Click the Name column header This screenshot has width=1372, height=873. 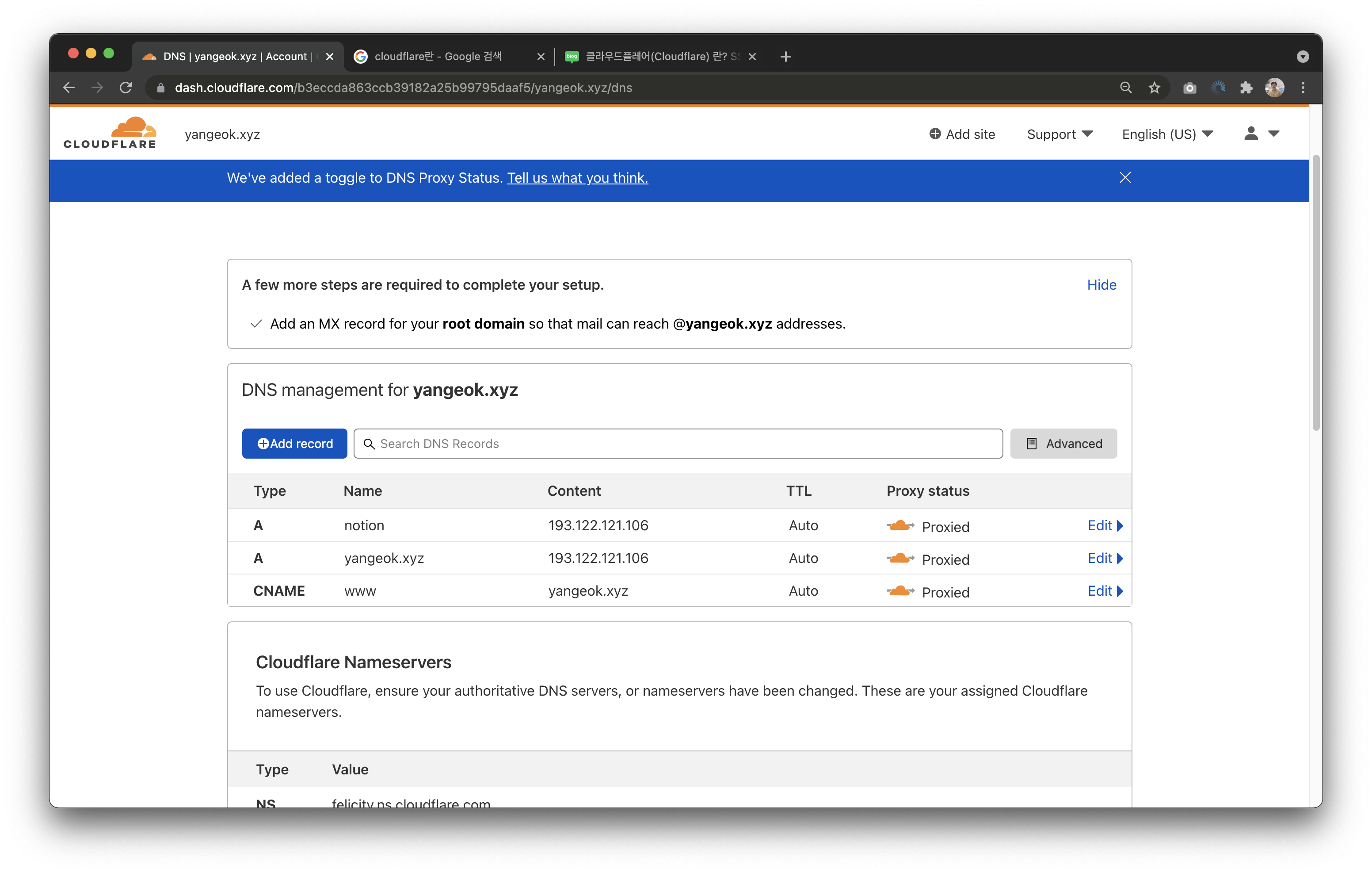pos(362,491)
